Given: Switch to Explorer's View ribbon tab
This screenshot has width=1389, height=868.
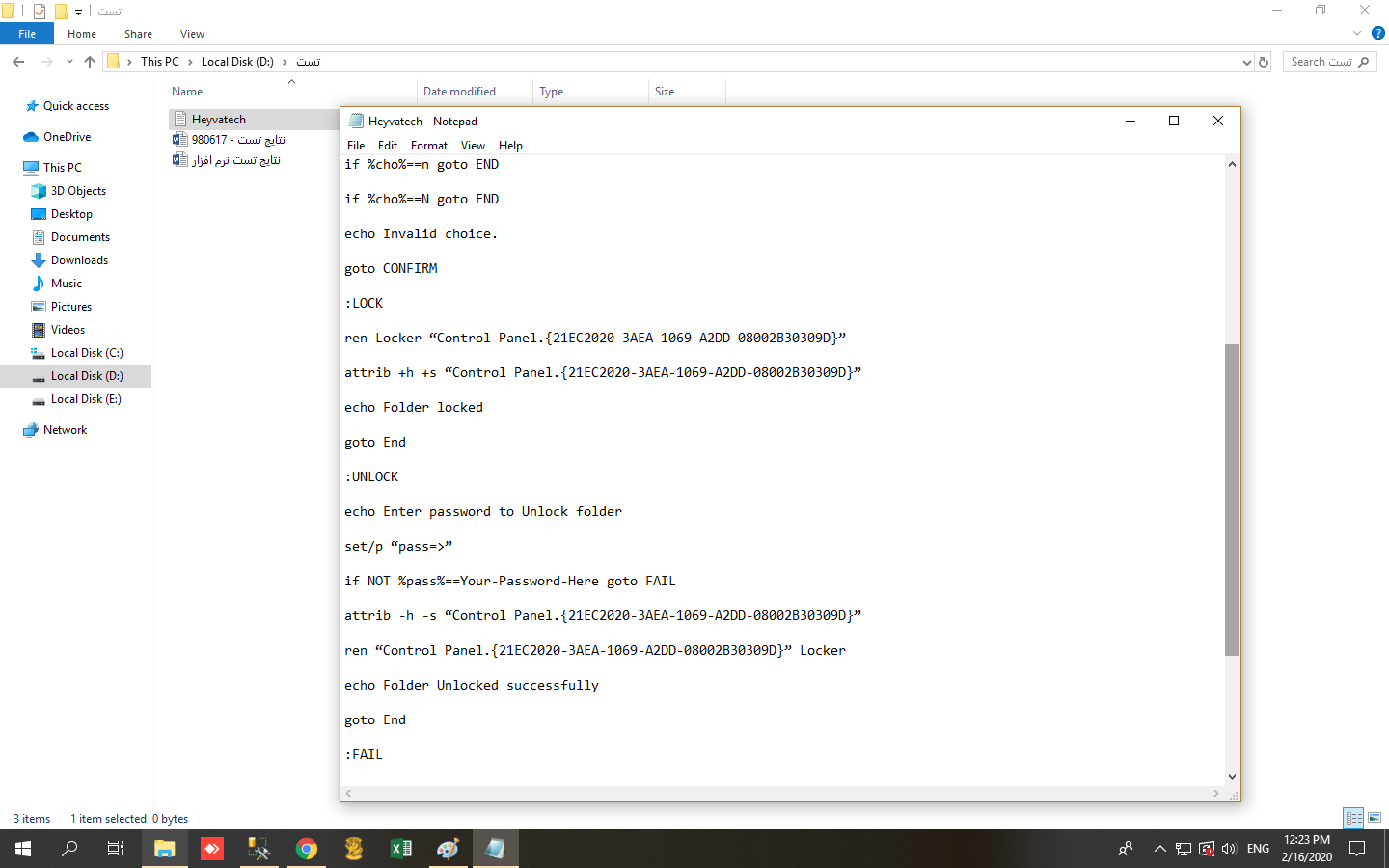Looking at the screenshot, I should (192, 34).
